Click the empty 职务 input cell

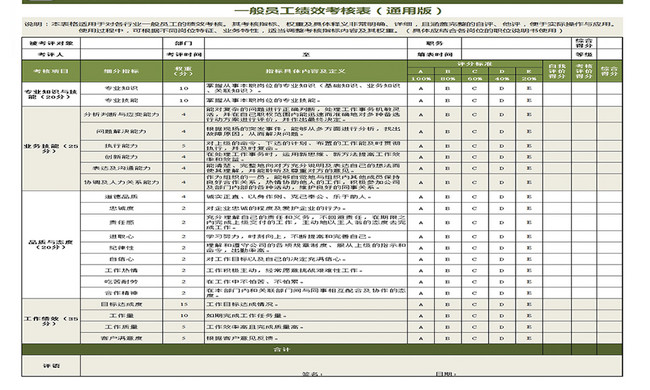click(x=517, y=43)
